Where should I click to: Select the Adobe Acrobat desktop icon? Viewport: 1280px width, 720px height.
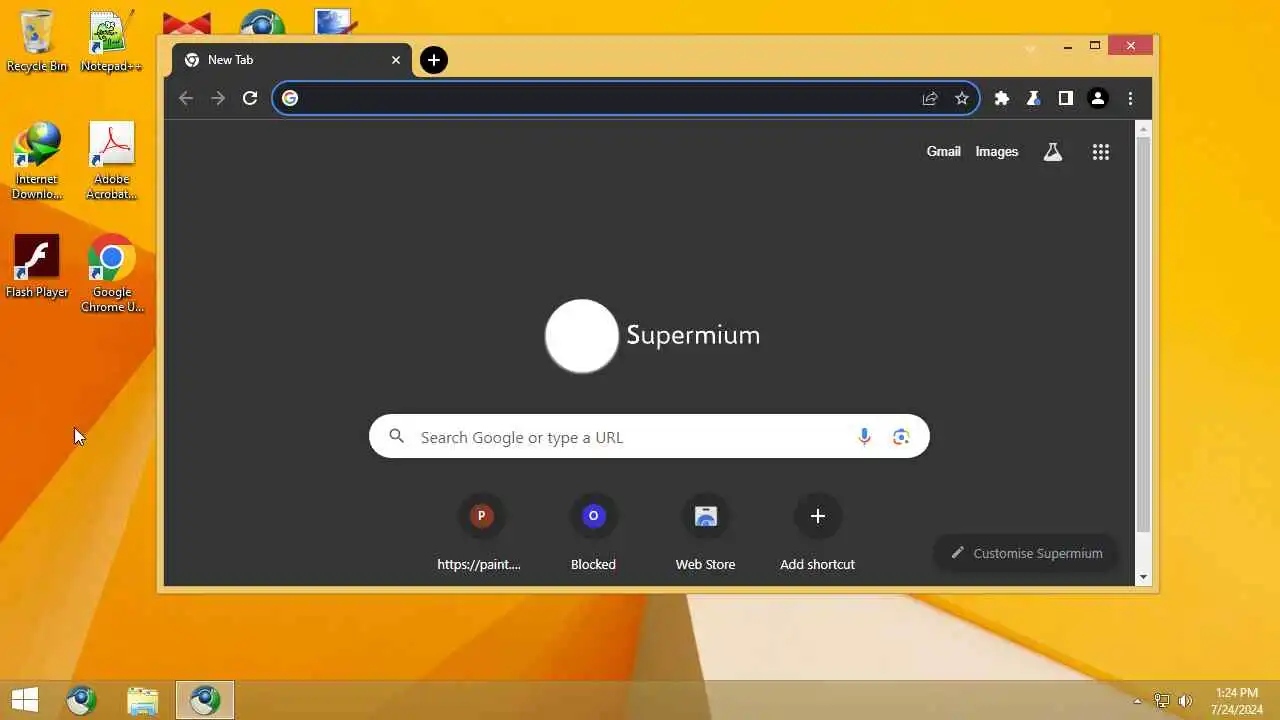click(111, 160)
